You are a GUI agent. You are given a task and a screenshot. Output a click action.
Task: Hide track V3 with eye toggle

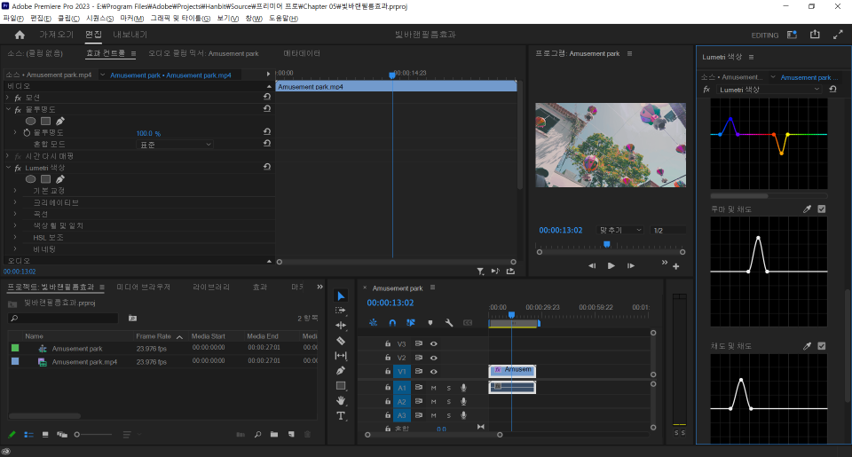pos(434,344)
